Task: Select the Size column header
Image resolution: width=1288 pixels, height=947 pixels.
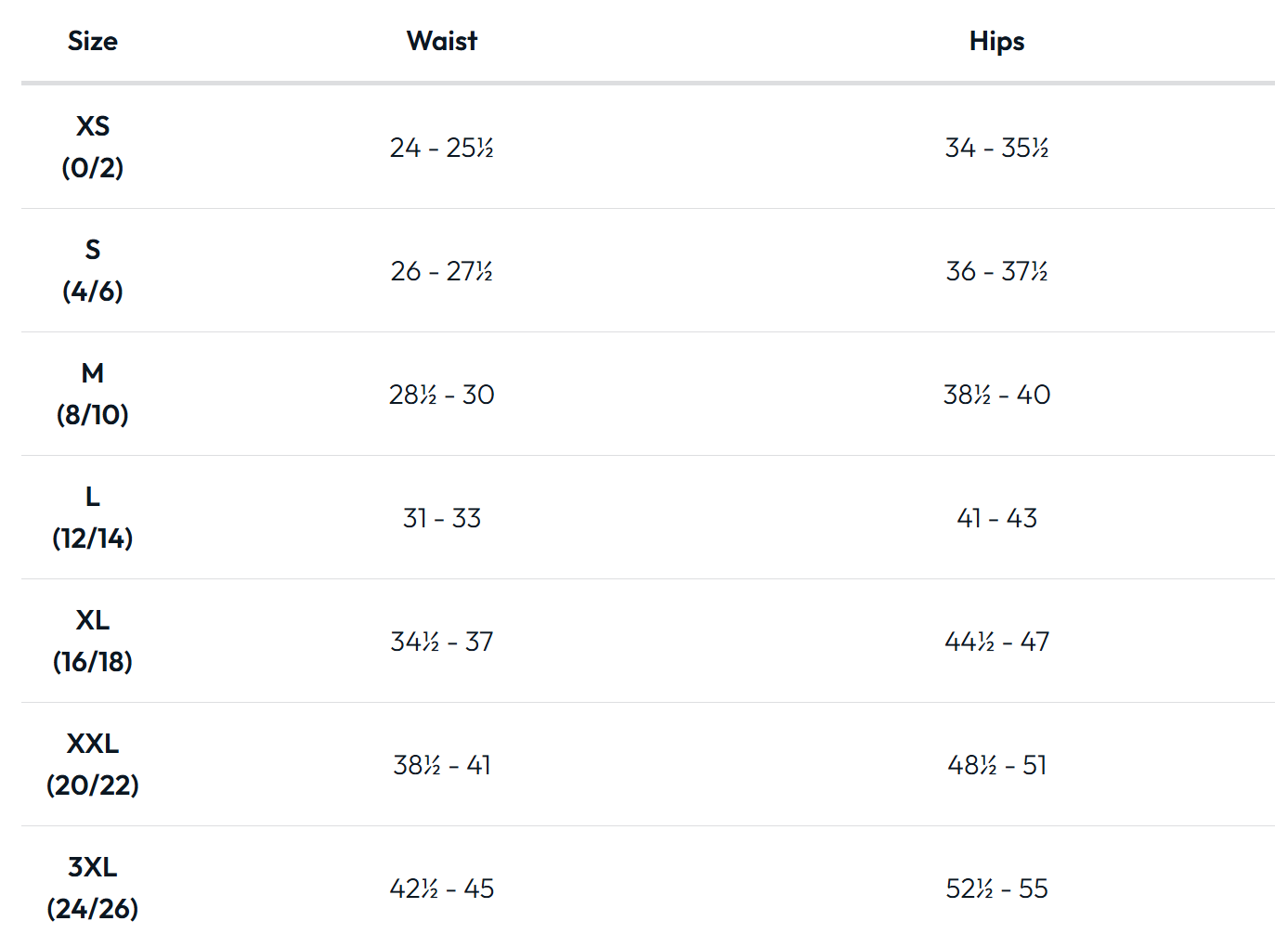Action: tap(93, 41)
